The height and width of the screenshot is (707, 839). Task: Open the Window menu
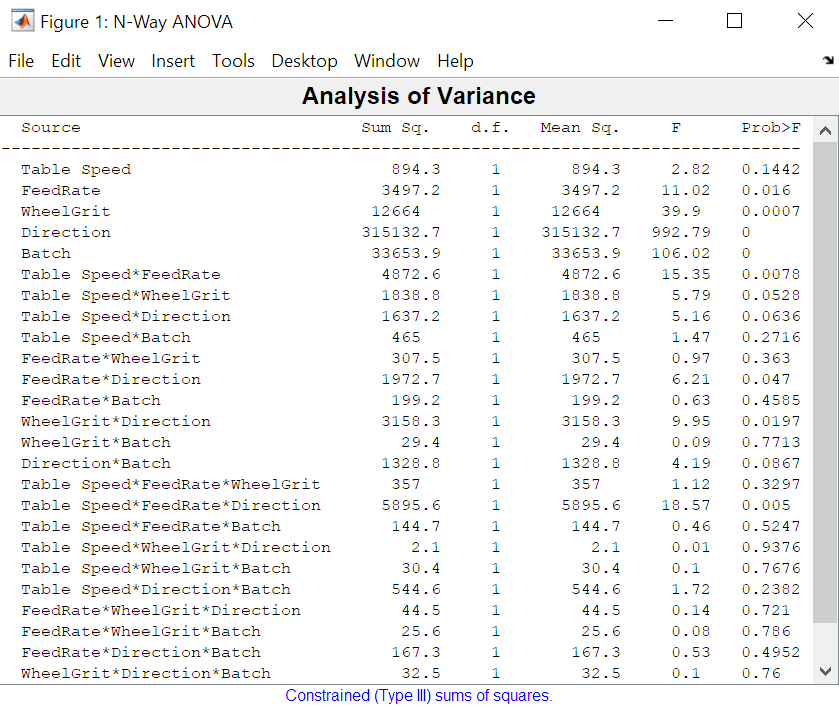[x=386, y=61]
